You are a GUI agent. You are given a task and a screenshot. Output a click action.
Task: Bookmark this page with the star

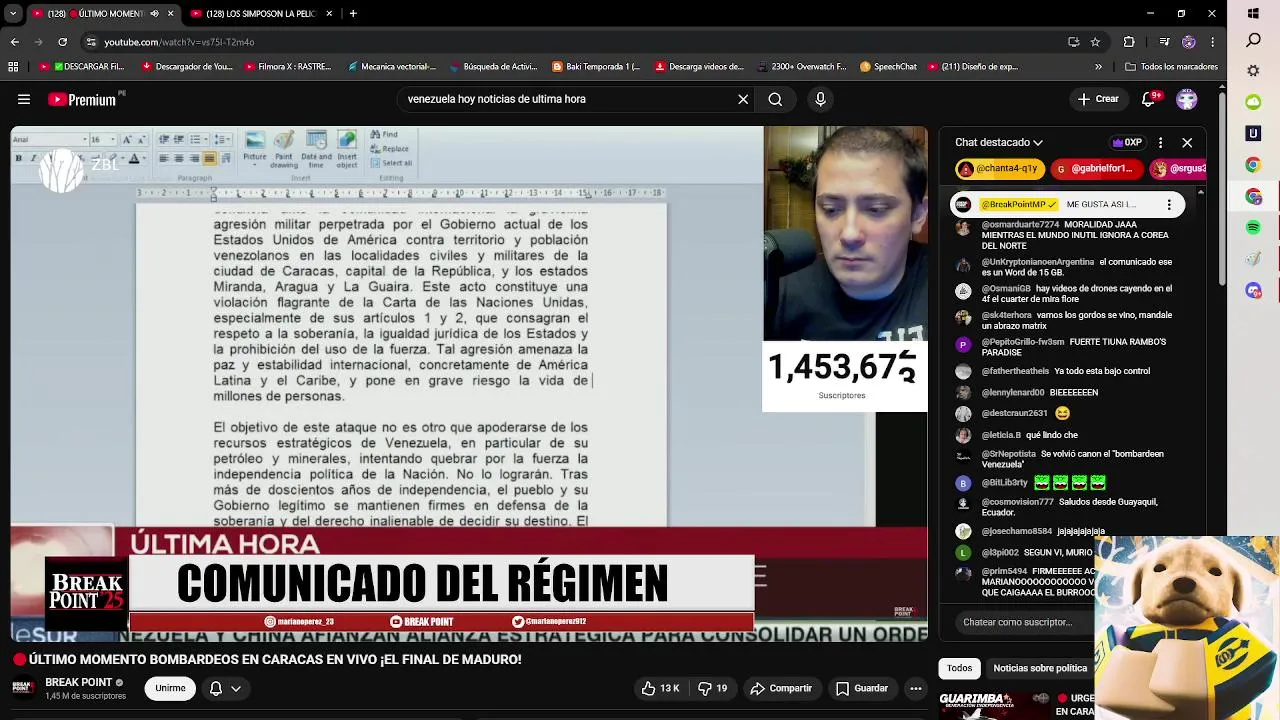point(1095,42)
